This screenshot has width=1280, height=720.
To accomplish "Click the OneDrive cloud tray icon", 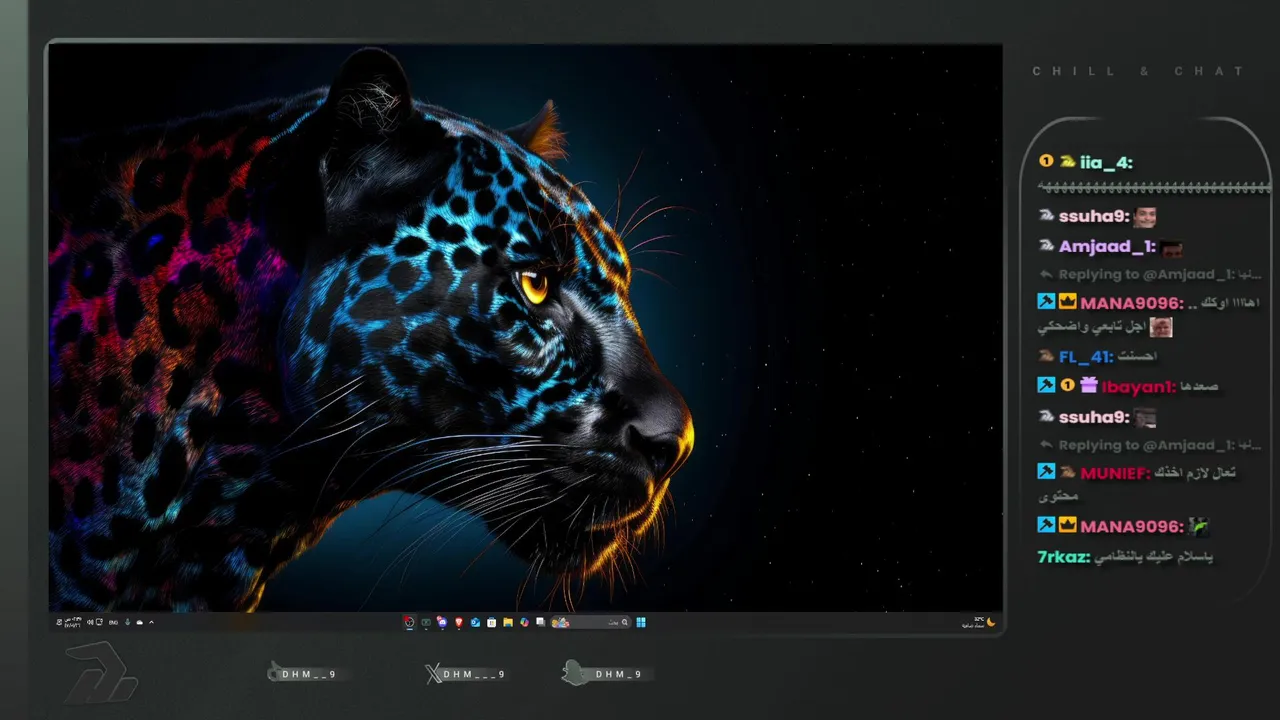I will click(x=139, y=622).
